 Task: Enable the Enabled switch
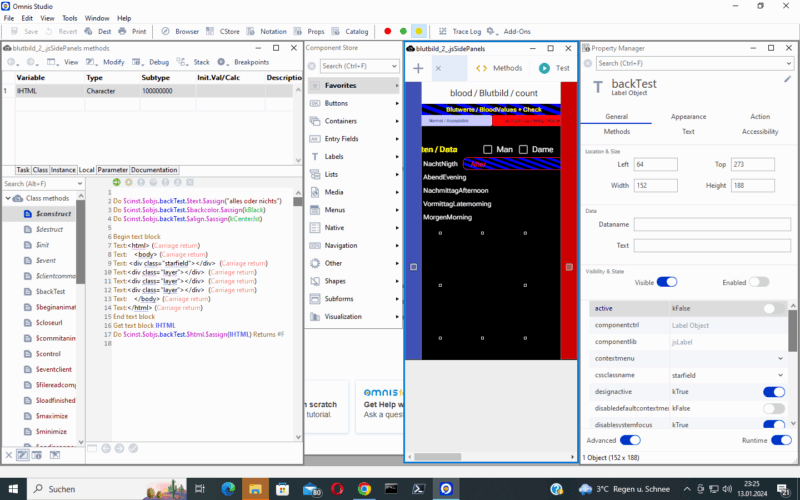tap(759, 282)
